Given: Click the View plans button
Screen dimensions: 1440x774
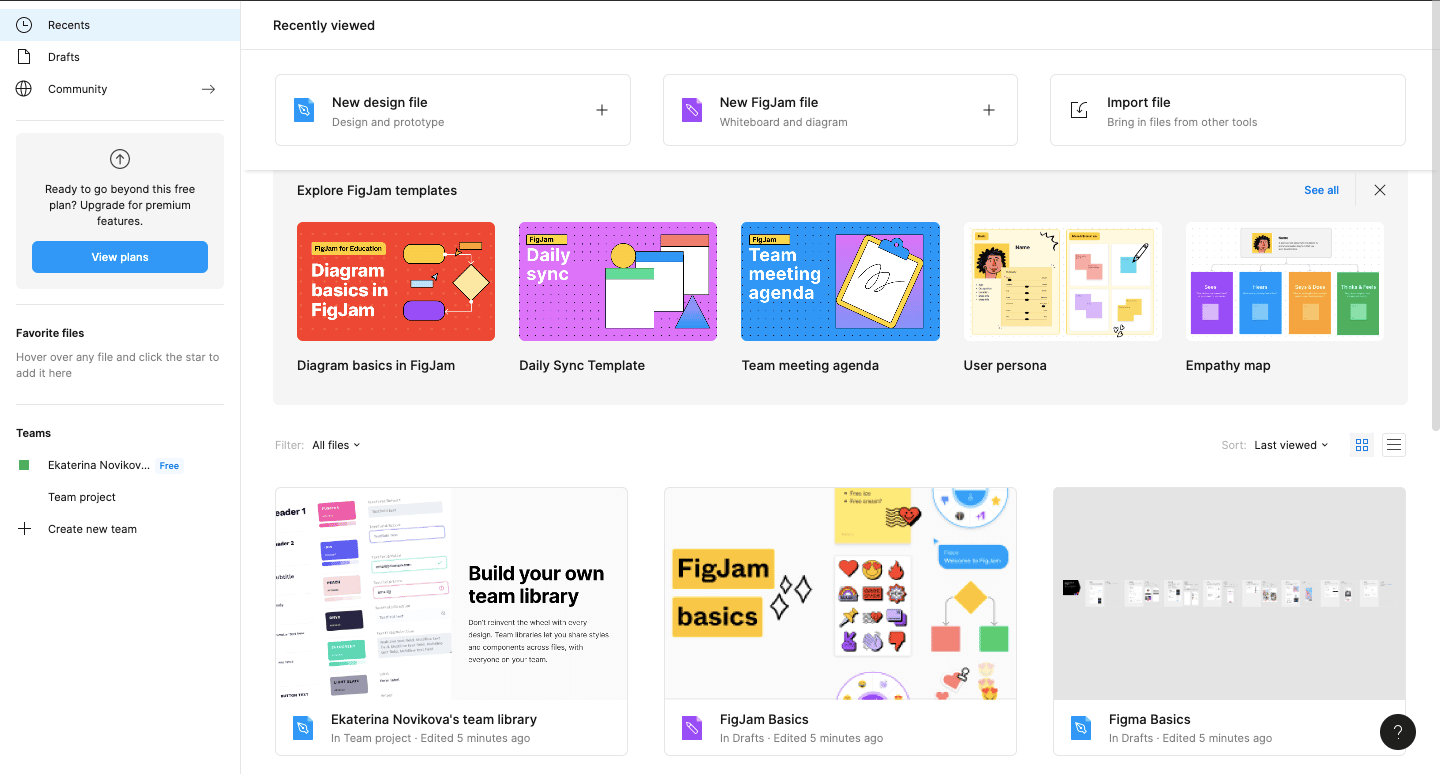Looking at the screenshot, I should [120, 257].
